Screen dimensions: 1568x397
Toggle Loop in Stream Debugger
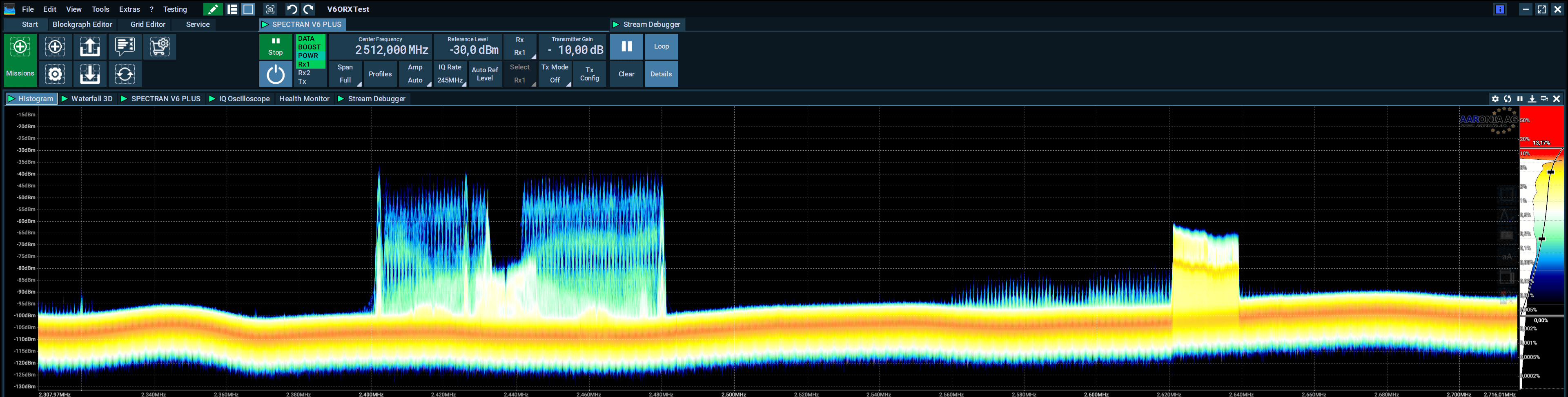pos(661,46)
